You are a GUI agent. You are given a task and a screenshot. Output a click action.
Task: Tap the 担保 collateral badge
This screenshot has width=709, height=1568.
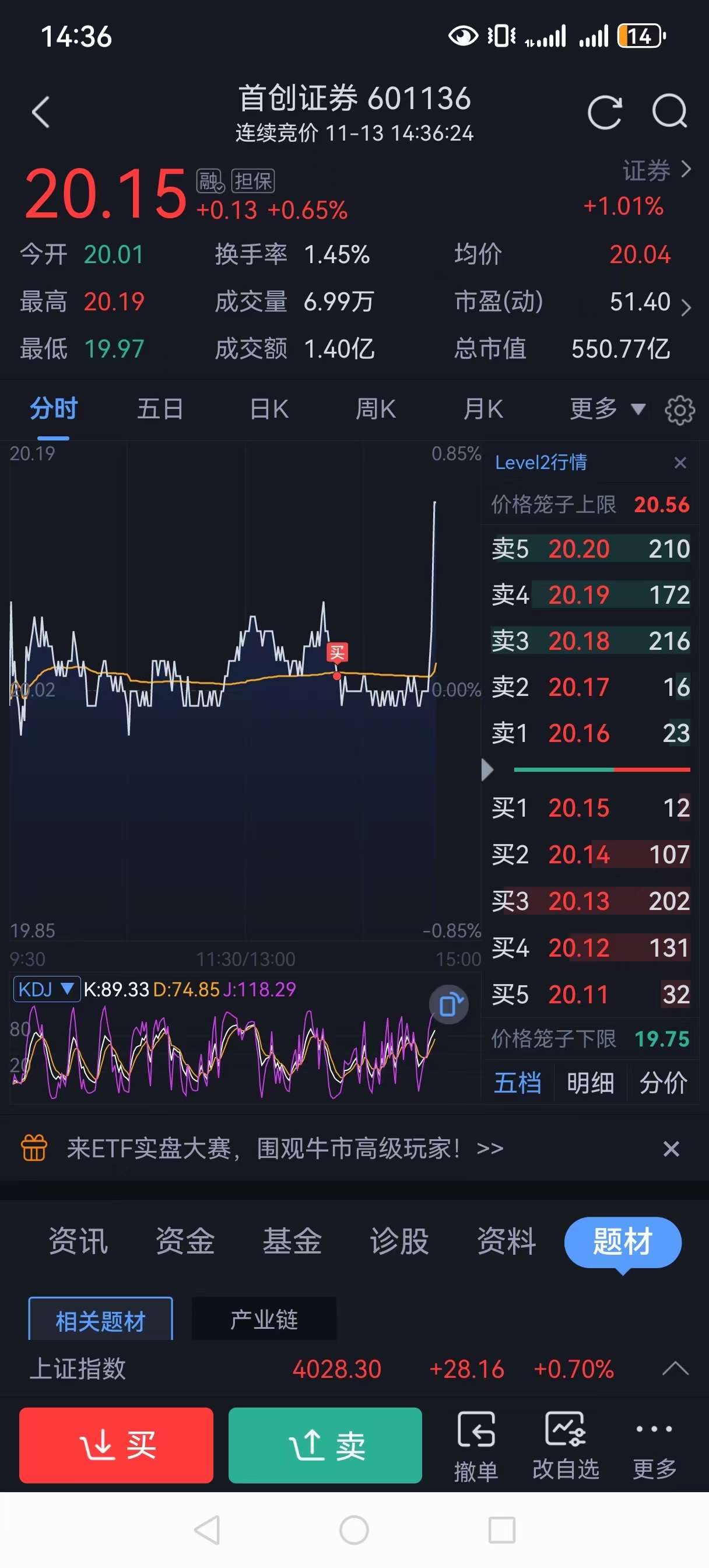(253, 181)
